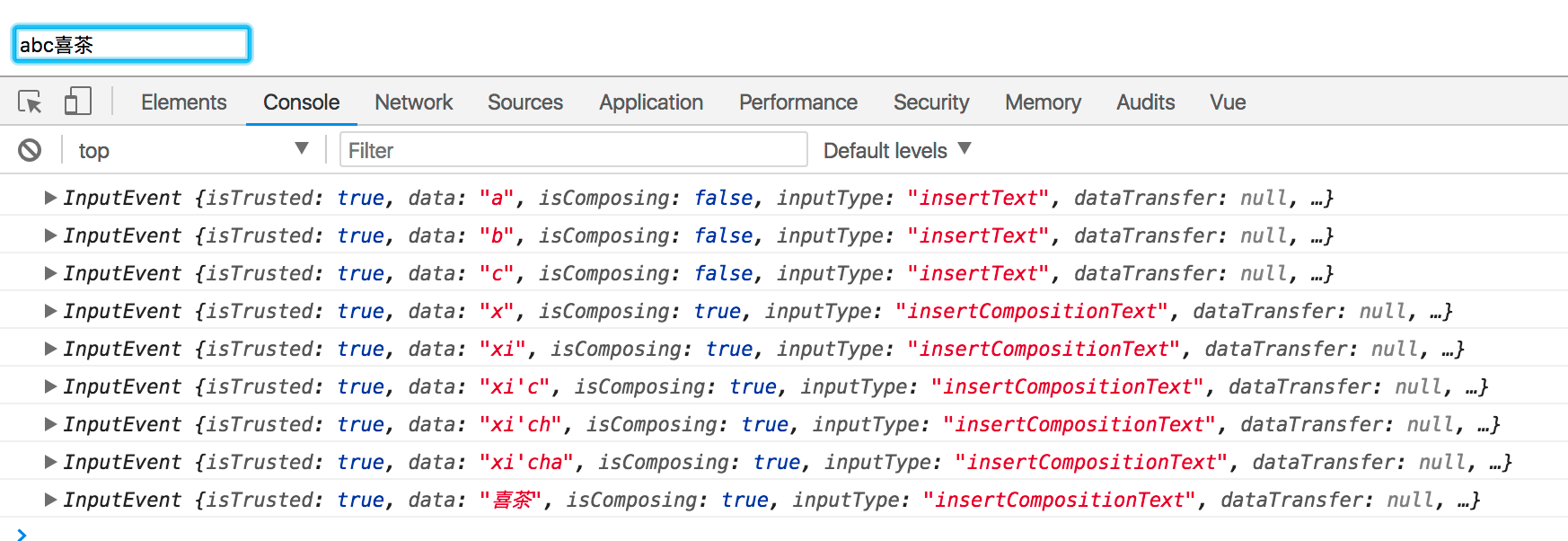
Task: Click the clear console icon
Action: click(30, 149)
